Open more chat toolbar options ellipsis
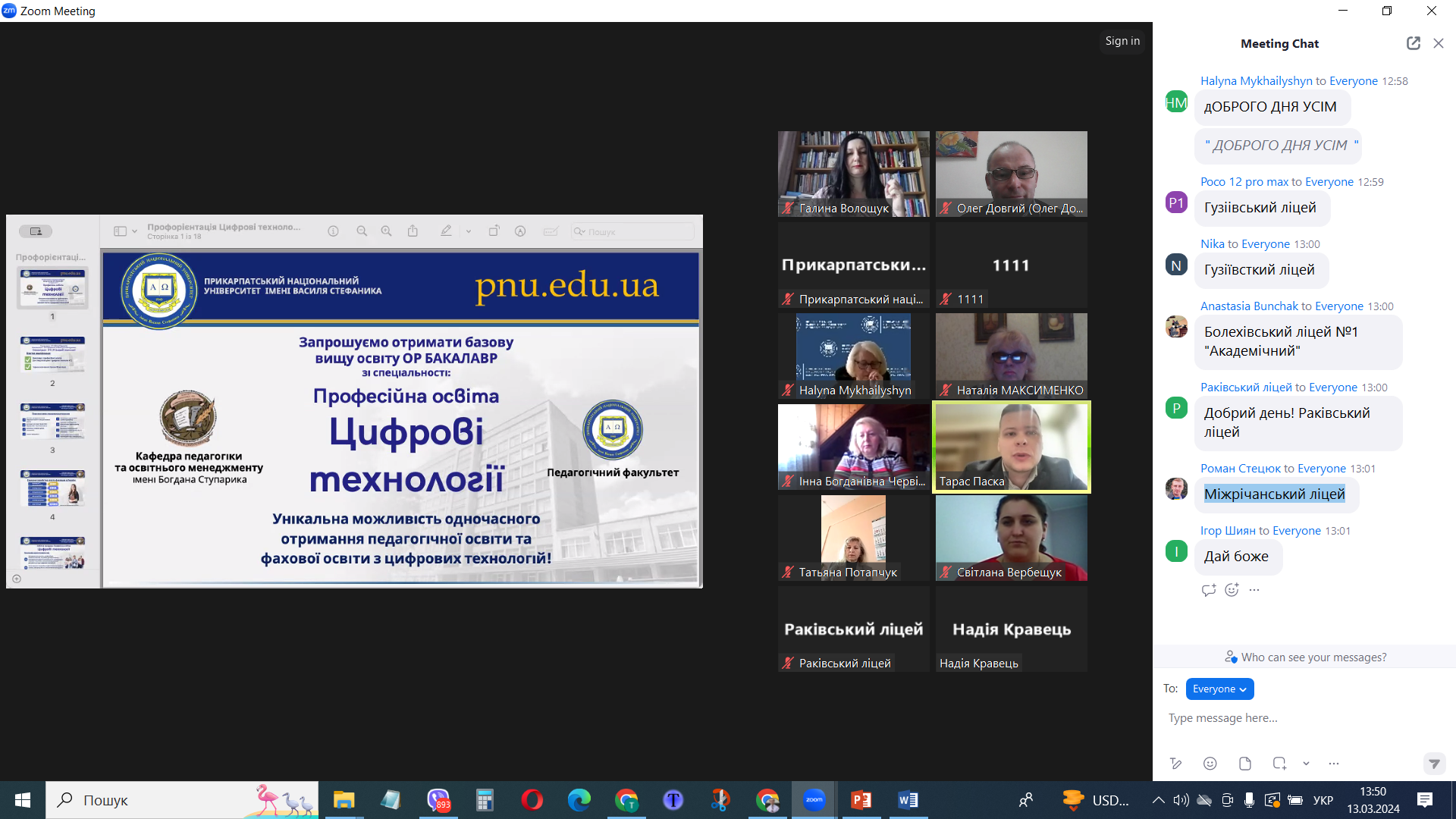The height and width of the screenshot is (819, 1456). (x=1334, y=764)
